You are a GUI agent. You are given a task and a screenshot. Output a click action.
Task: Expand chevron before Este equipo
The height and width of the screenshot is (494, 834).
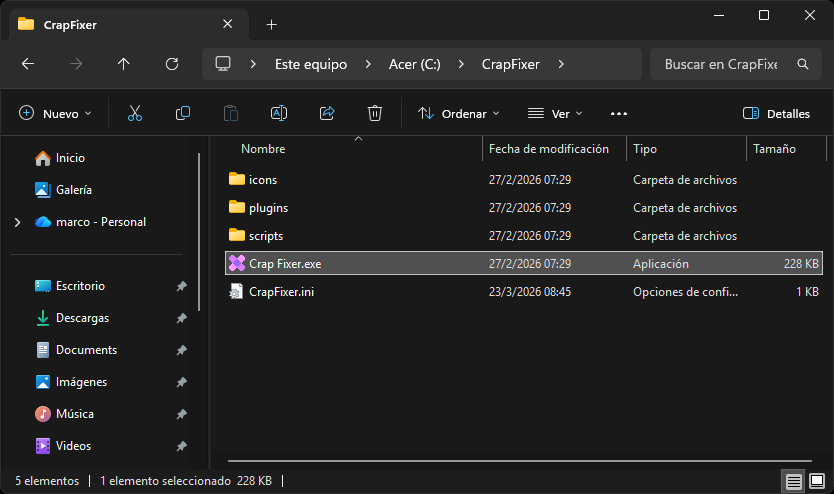click(x=253, y=64)
